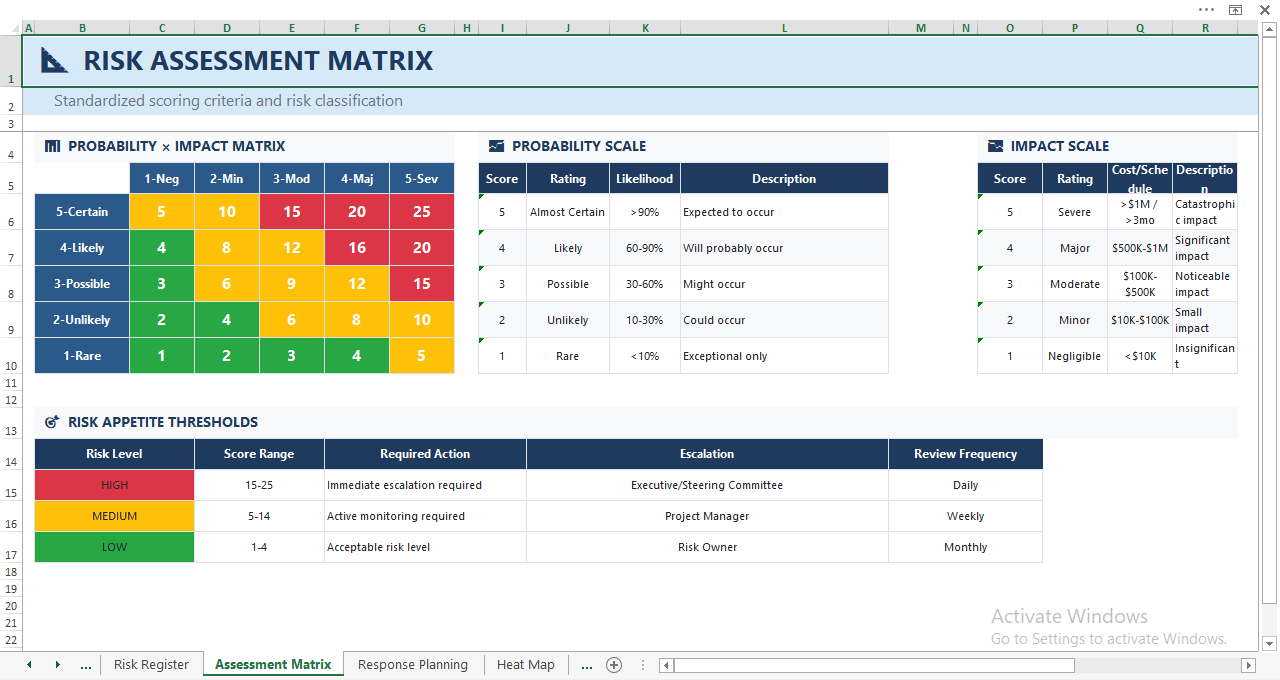Screen dimensions: 1280x680
Task: Click the 1-Rare row label
Action: pyautogui.click(x=82, y=356)
